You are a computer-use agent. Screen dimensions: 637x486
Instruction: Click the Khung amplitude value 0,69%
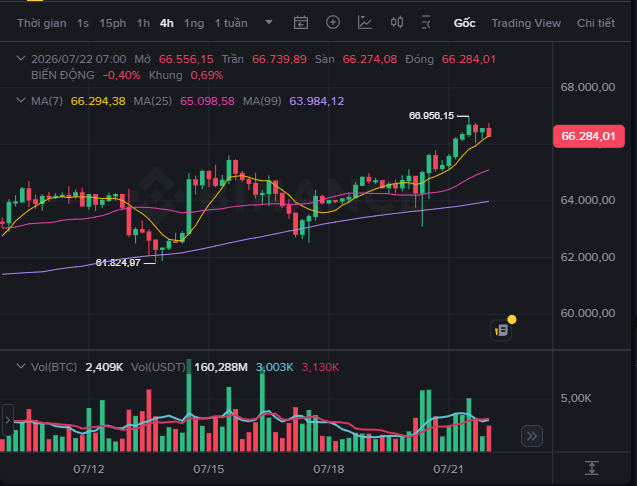207,75
